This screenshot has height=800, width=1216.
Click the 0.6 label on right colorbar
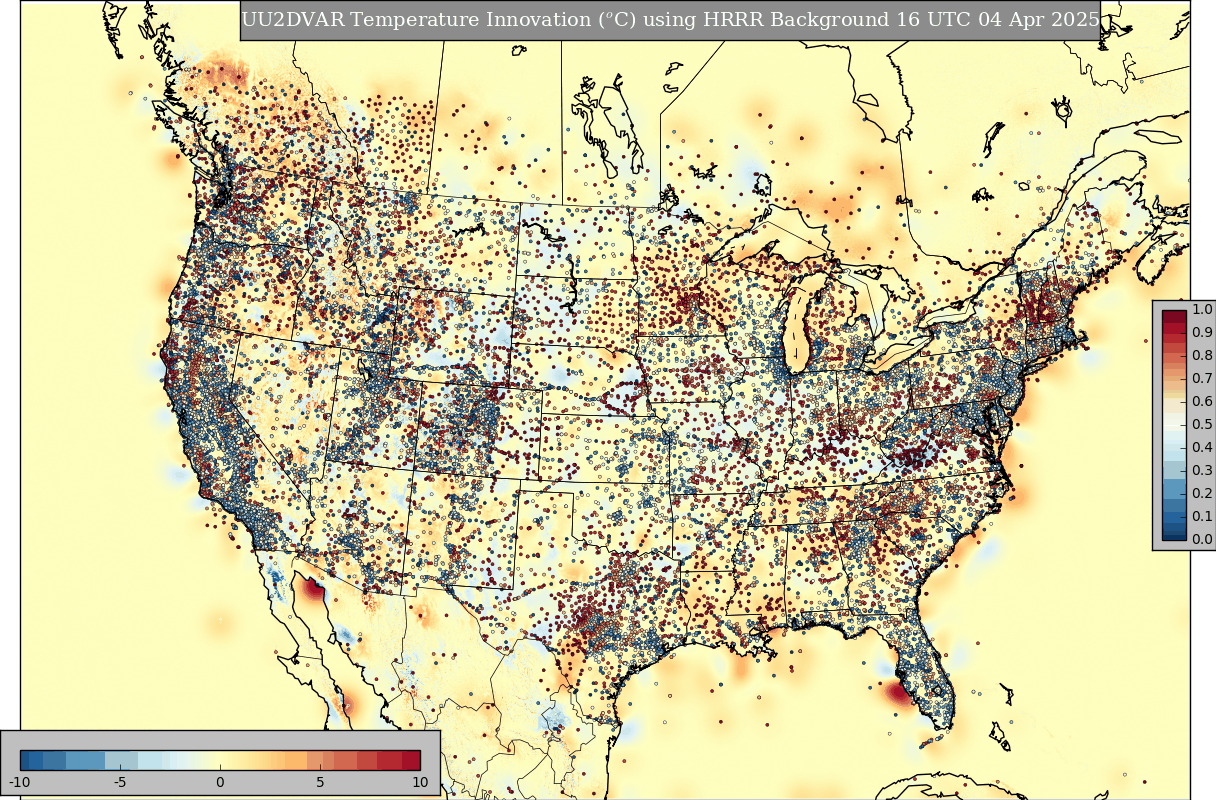[1202, 402]
